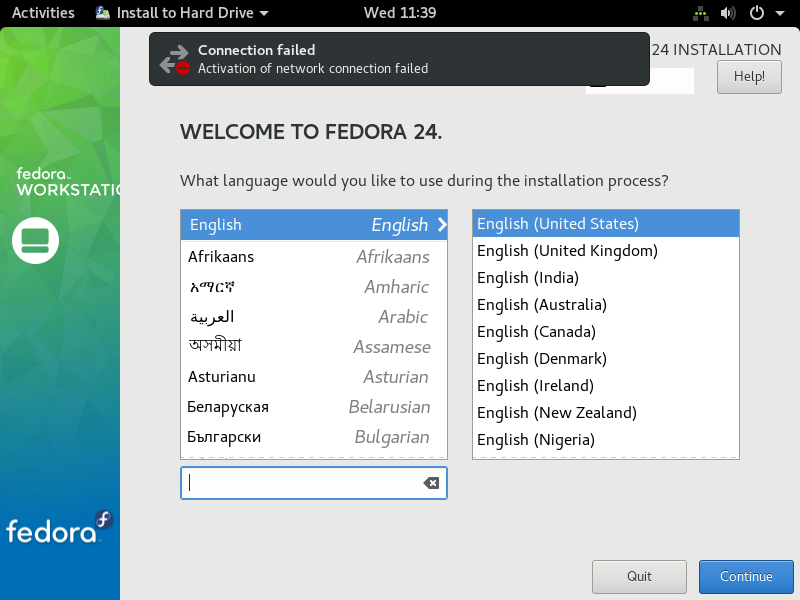Select Afrikaans in the language list

coord(314,257)
